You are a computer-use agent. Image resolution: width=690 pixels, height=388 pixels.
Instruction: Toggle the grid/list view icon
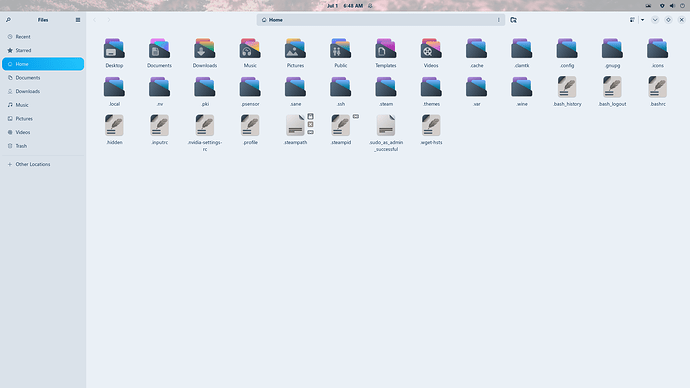632,20
